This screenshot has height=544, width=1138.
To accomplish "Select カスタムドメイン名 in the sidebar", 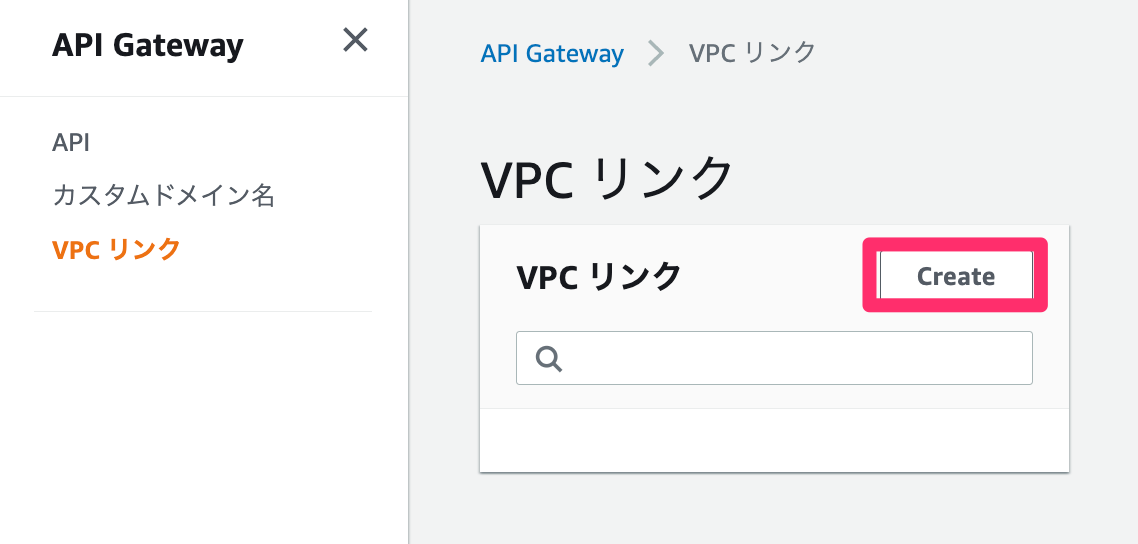I will click(163, 195).
